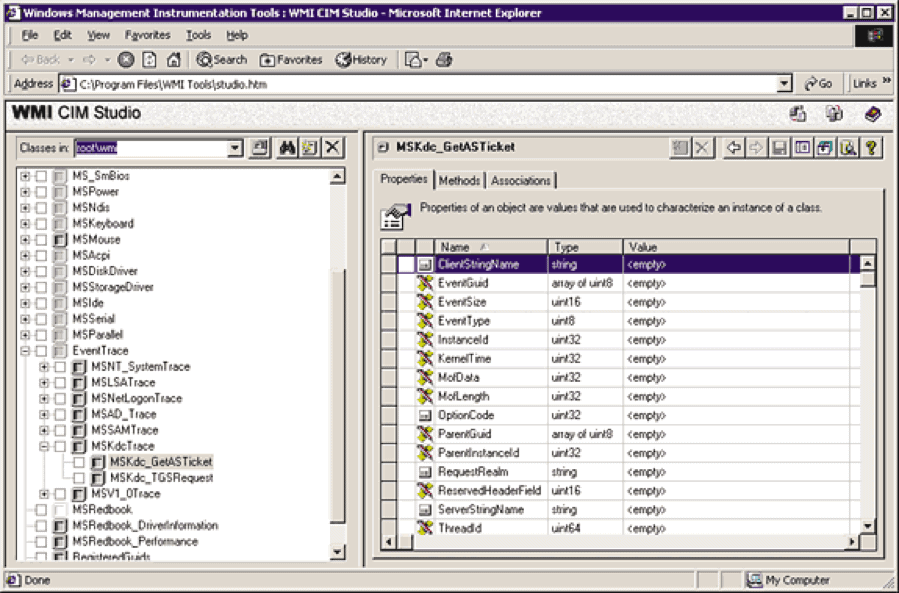Tick the MSSAMTrace checkbox
The width and height of the screenshot is (899, 593).
tap(60, 430)
